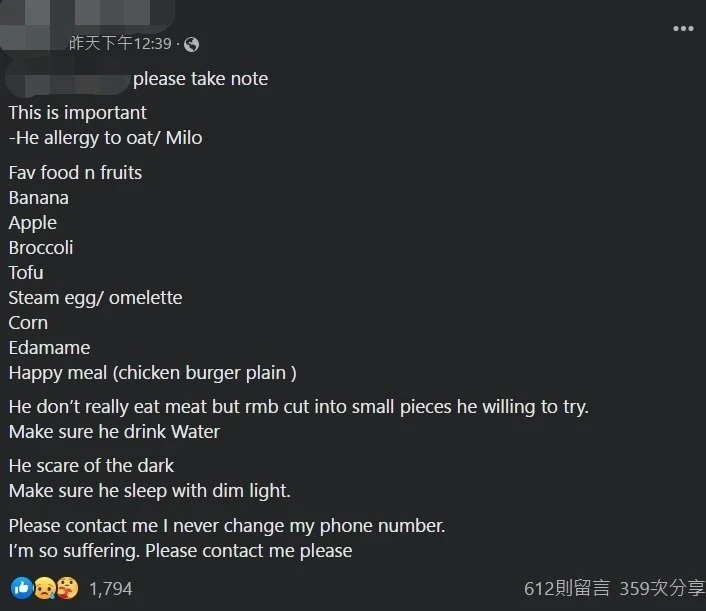Click the 'This is important' line

(78, 113)
